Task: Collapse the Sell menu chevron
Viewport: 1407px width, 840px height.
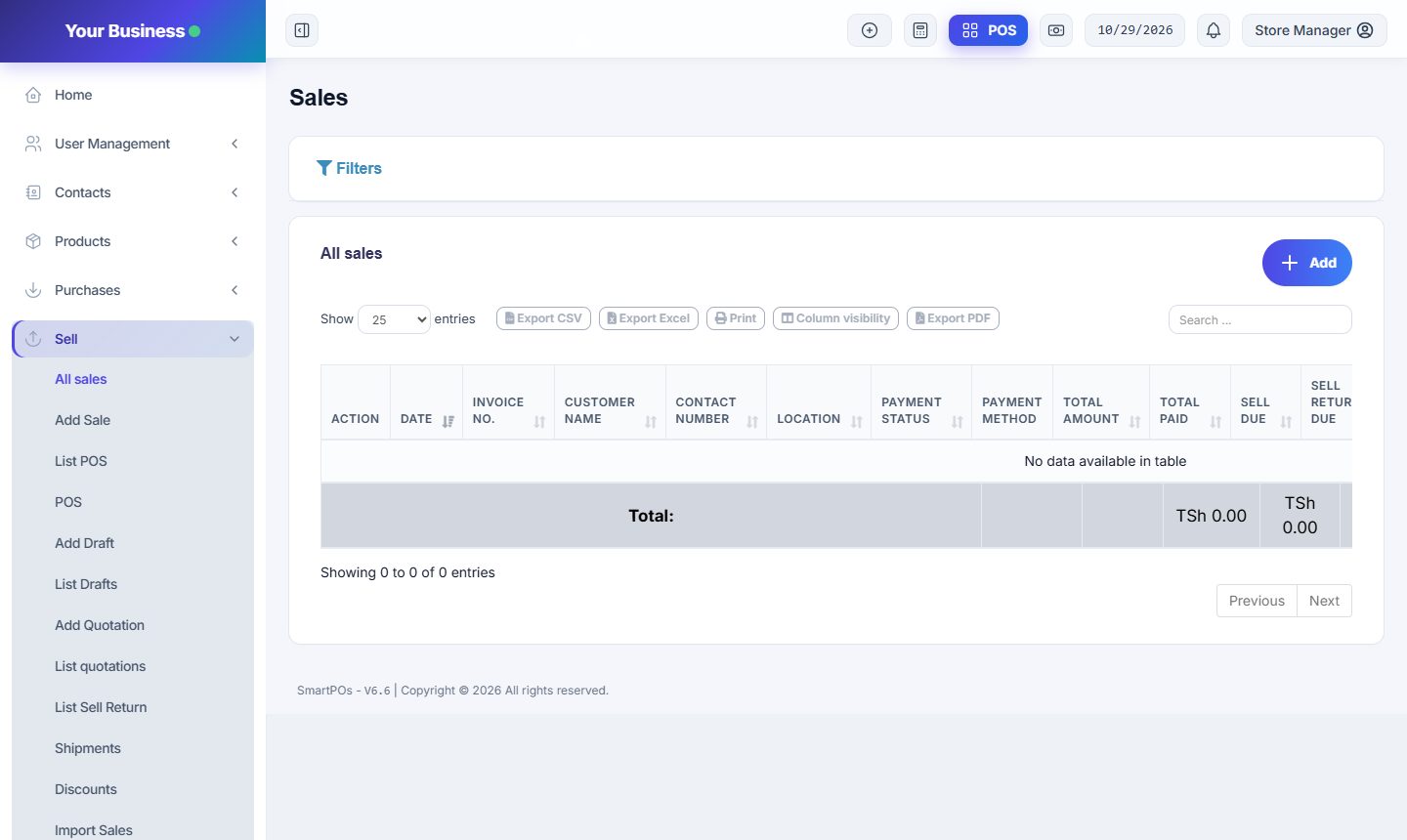Action: [234, 339]
